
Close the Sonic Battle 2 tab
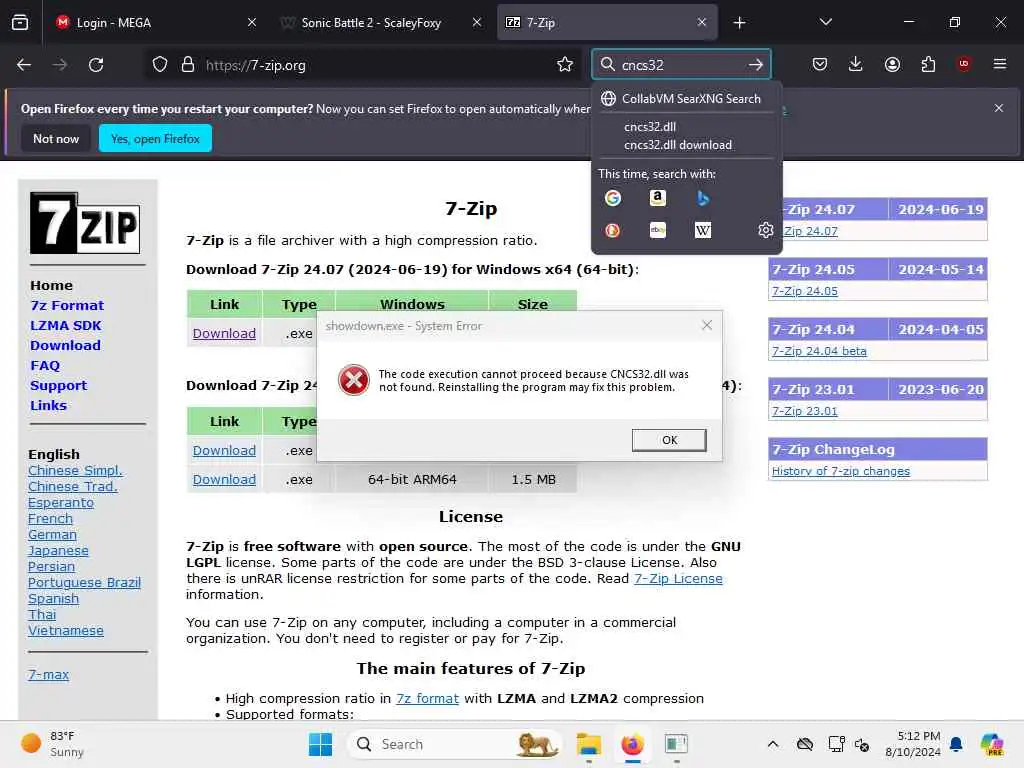coord(477,22)
